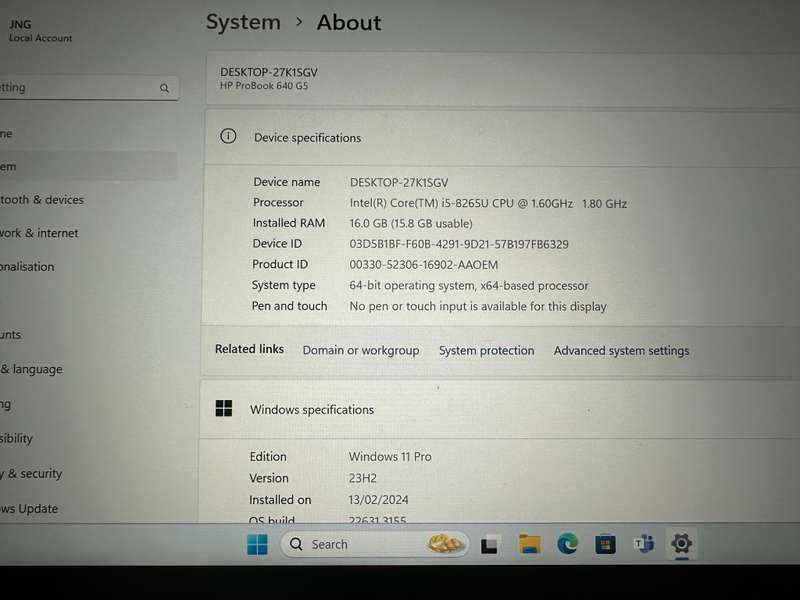The image size is (800, 600).
Task: Go back to System in breadcrumb
Action: [243, 22]
